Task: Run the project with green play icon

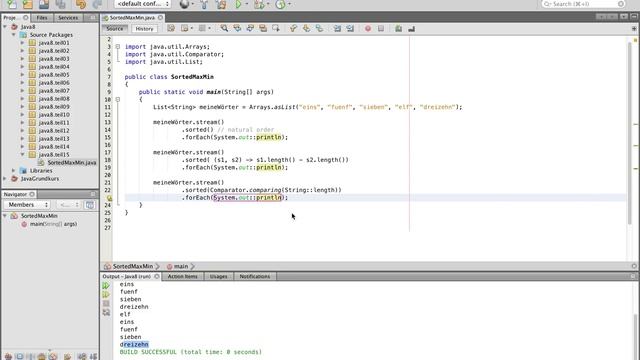Action: pyautogui.click(x=238, y=4)
